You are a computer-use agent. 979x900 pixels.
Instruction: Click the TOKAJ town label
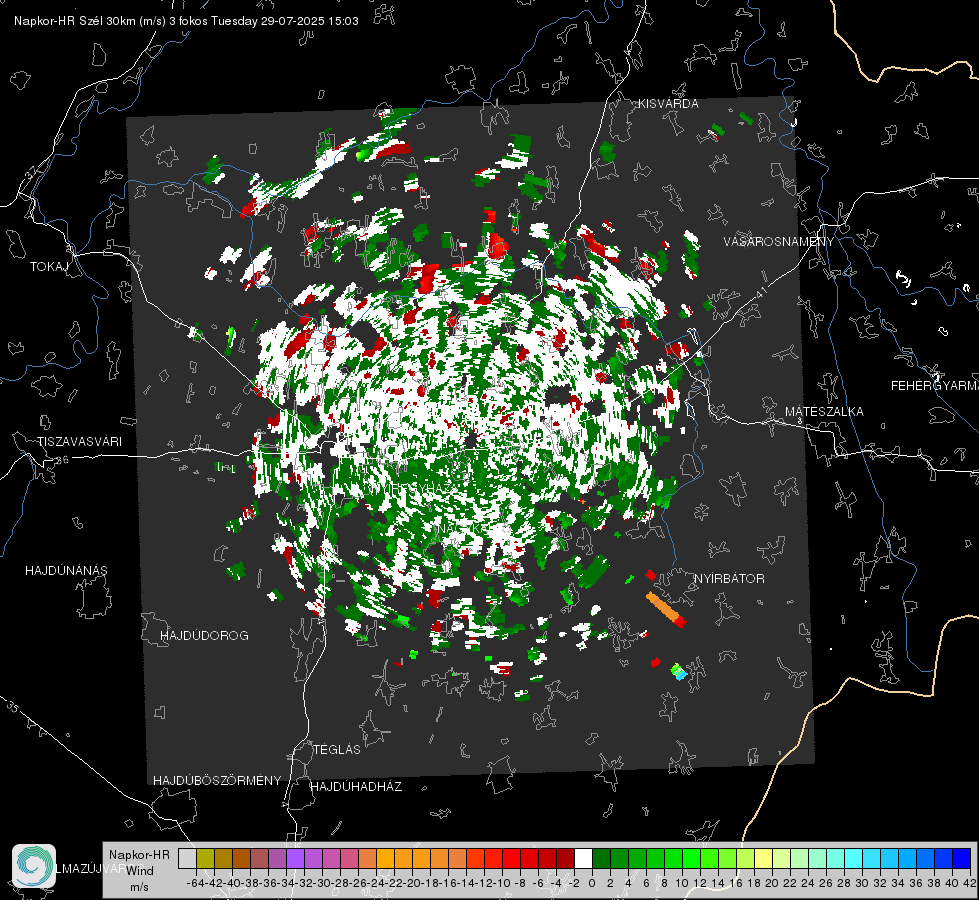point(49,267)
